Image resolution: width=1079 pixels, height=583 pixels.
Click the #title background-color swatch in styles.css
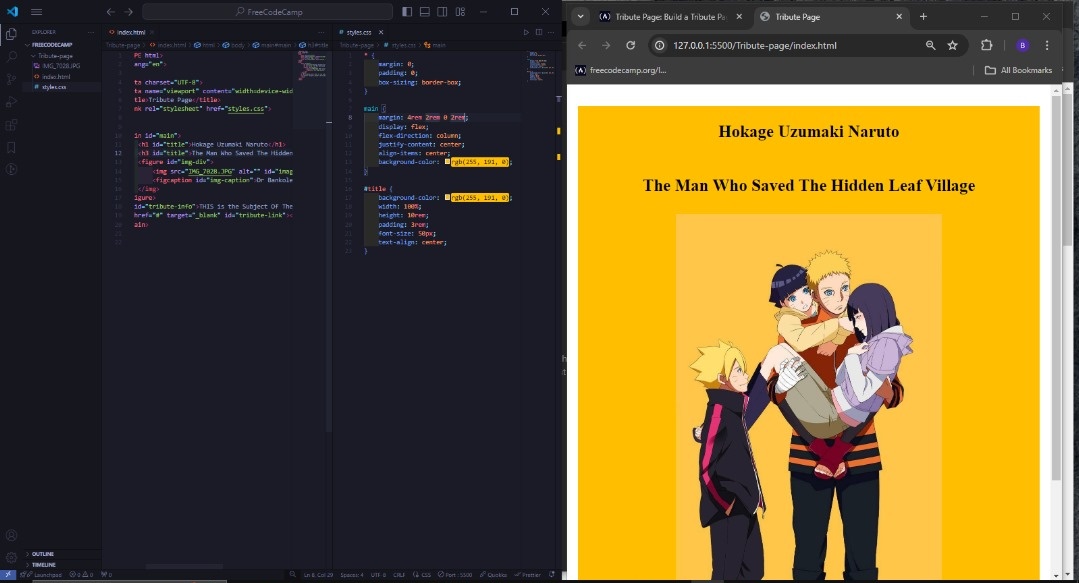[447, 198]
